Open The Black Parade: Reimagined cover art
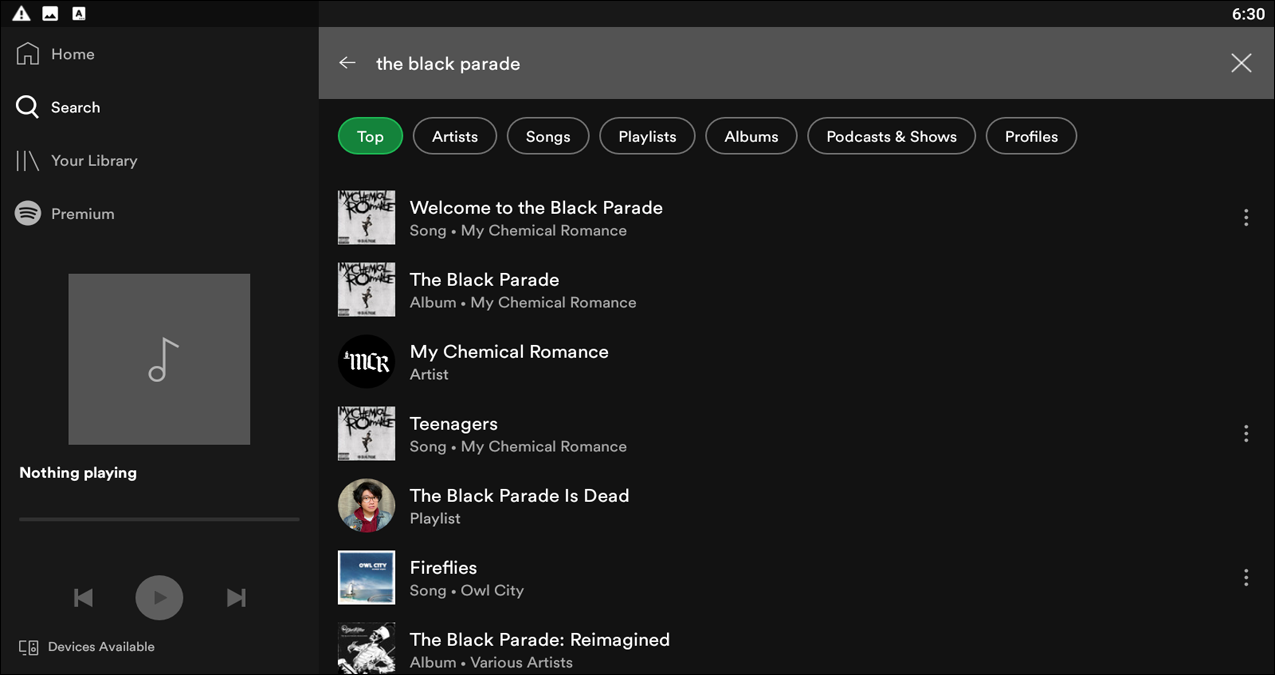The width and height of the screenshot is (1275, 675). 366,648
